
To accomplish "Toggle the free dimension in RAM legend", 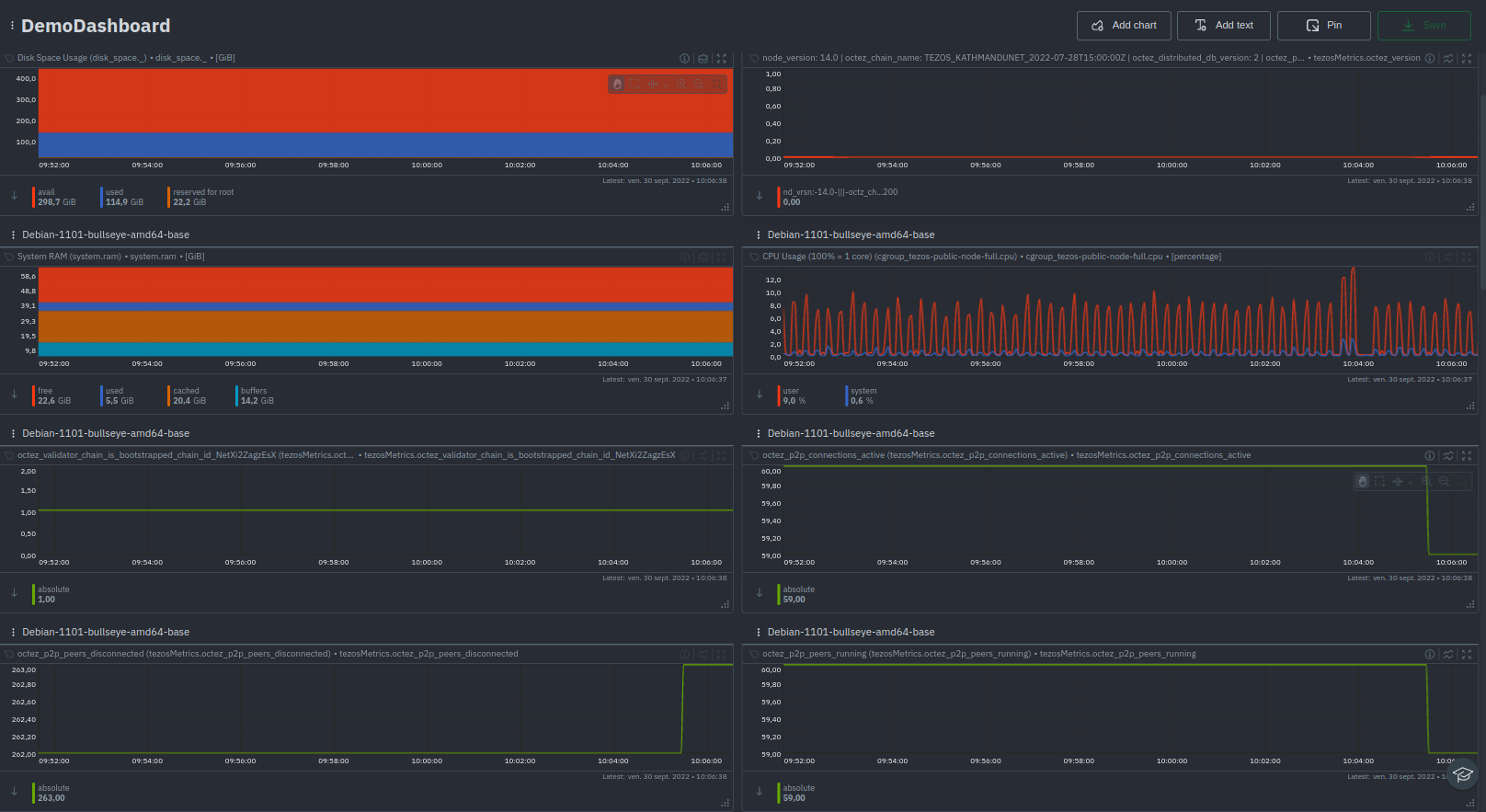I will coord(53,395).
